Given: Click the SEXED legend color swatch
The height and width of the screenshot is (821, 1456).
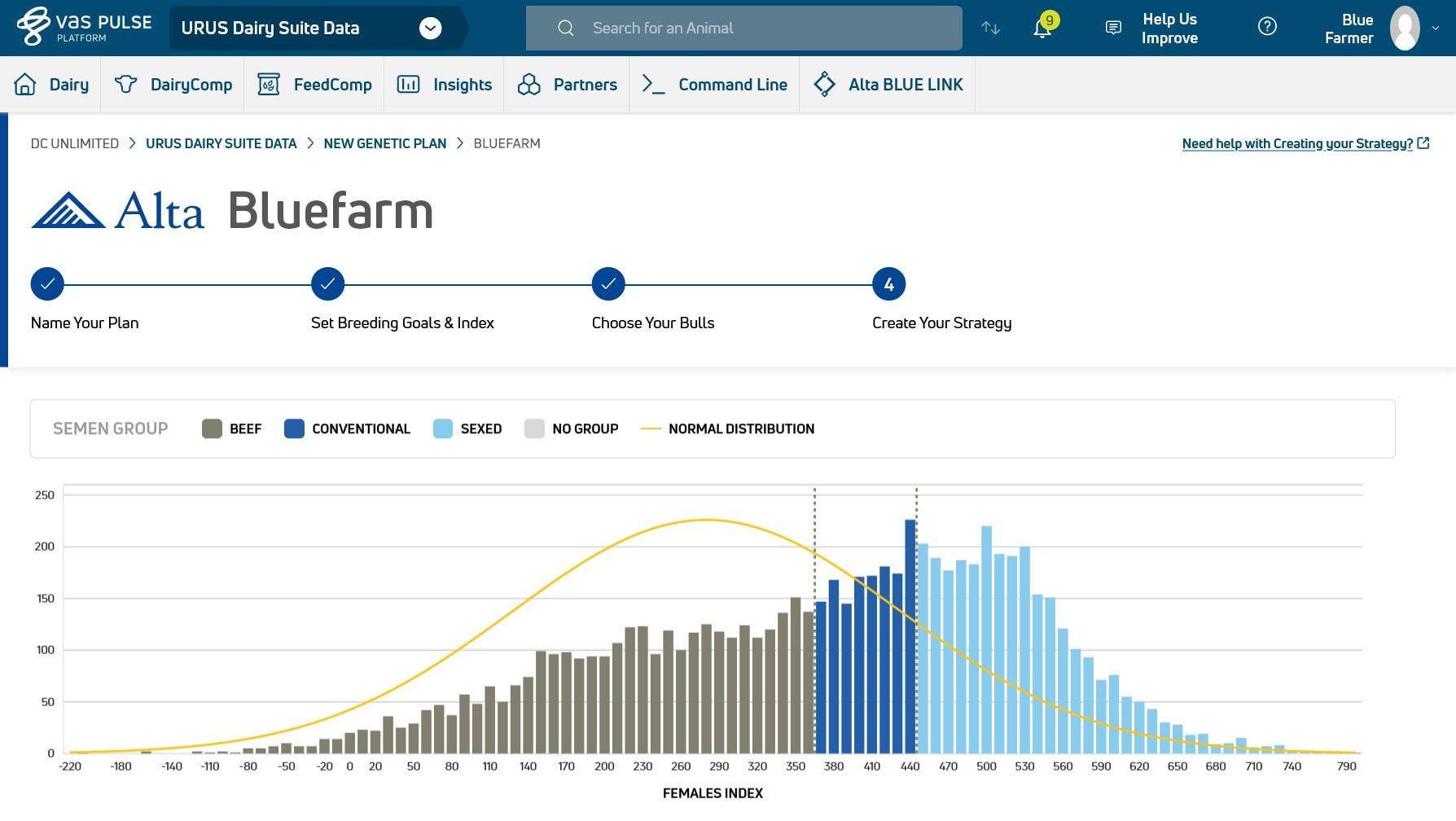Looking at the screenshot, I should (x=443, y=428).
